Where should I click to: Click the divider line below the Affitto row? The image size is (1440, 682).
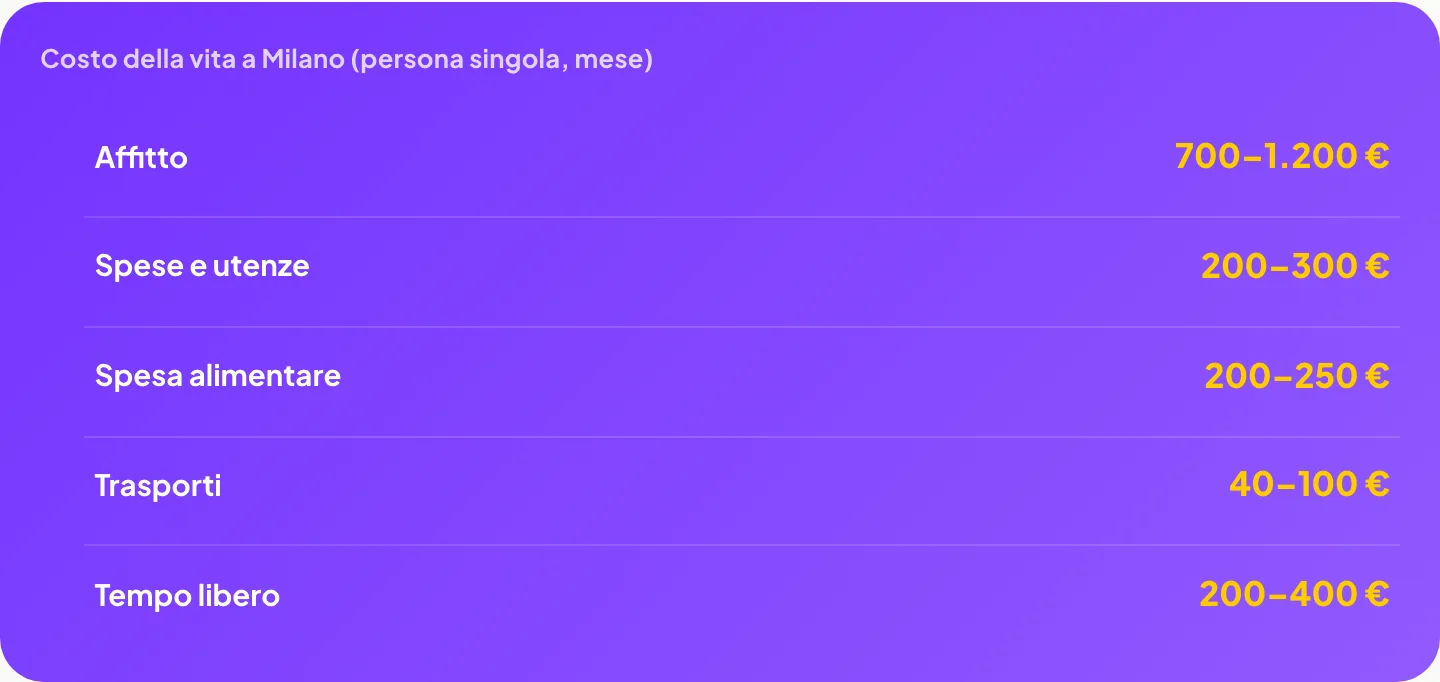point(742,217)
